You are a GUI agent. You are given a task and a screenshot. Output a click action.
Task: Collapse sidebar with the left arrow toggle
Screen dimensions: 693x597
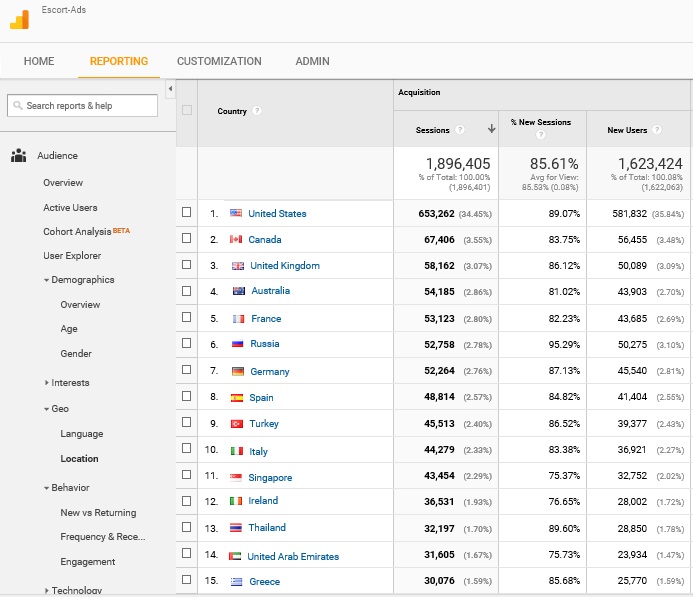170,89
